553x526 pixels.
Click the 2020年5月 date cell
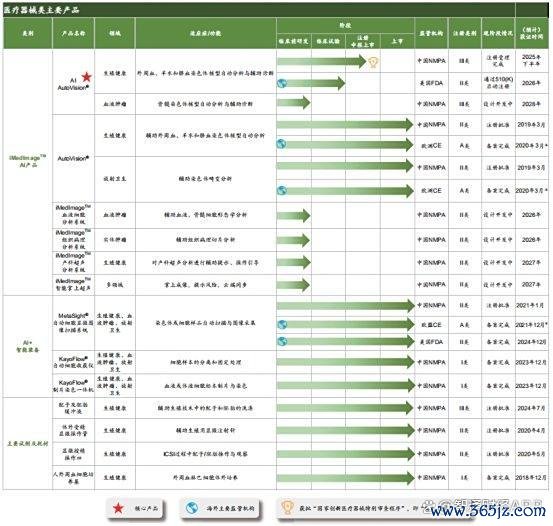coord(531,454)
